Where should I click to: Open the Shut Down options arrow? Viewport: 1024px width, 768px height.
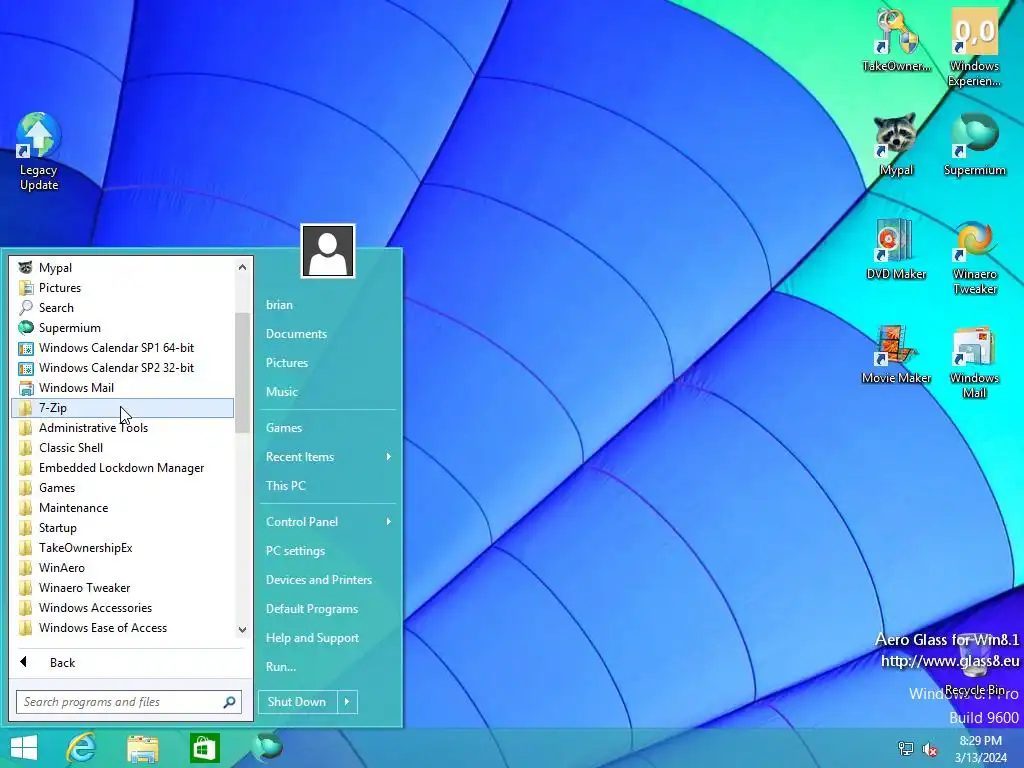pos(347,702)
